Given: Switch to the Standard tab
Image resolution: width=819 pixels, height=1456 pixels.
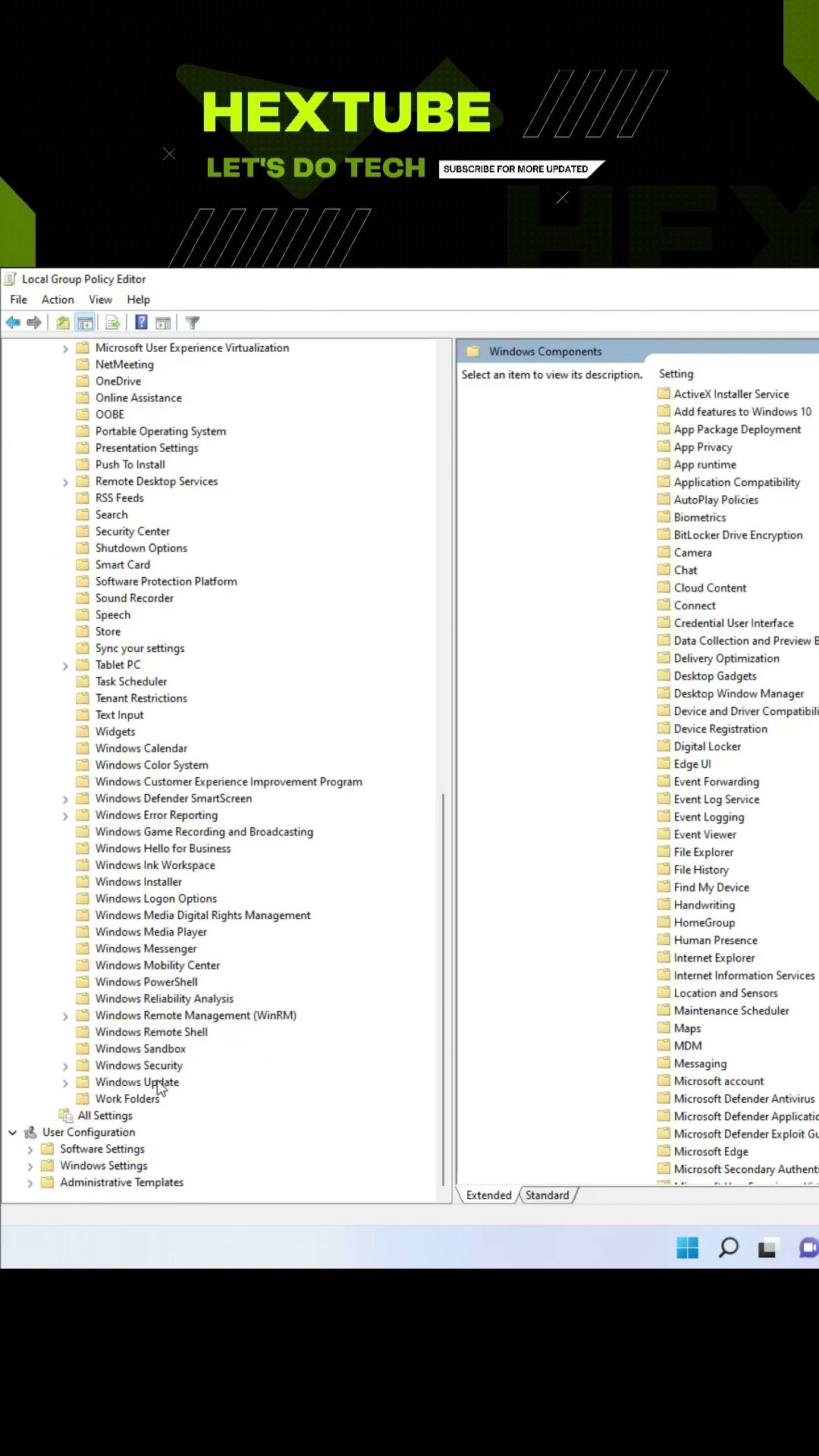Looking at the screenshot, I should [x=548, y=1195].
